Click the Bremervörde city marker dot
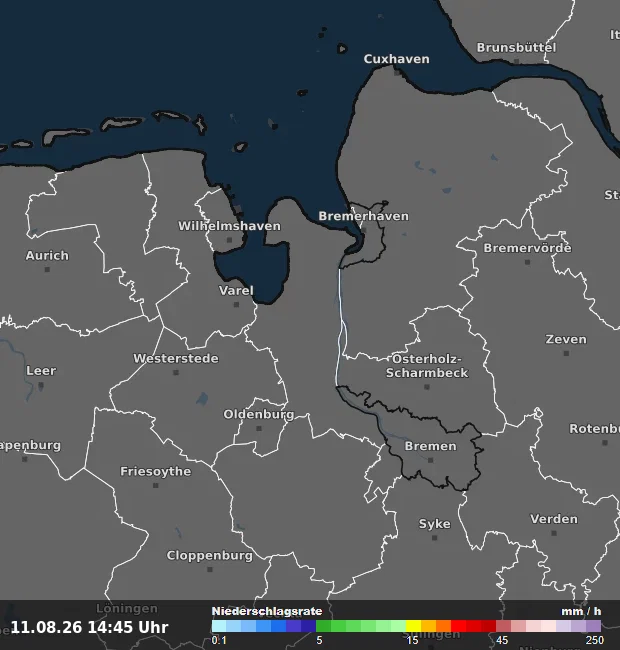The height and width of the screenshot is (650, 620). click(x=527, y=262)
